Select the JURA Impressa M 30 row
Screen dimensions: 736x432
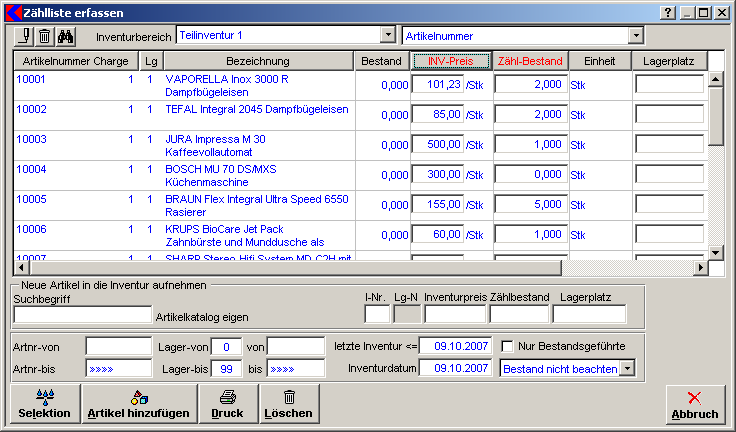coord(215,145)
